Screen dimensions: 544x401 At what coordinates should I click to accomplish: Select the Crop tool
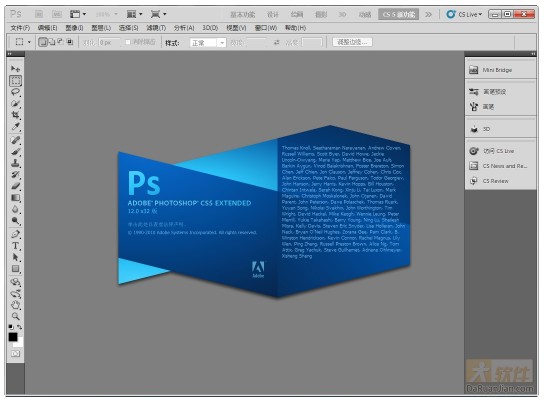(x=15, y=115)
